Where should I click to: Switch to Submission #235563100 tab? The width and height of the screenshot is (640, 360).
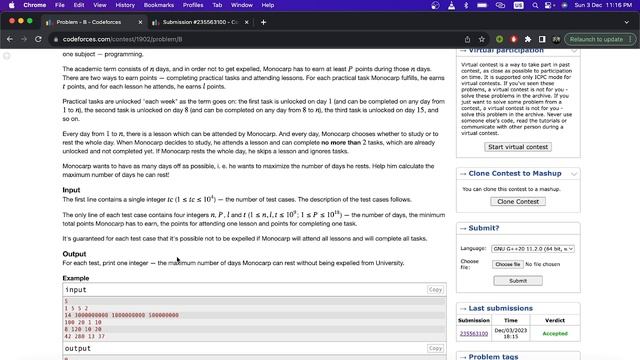[200, 22]
